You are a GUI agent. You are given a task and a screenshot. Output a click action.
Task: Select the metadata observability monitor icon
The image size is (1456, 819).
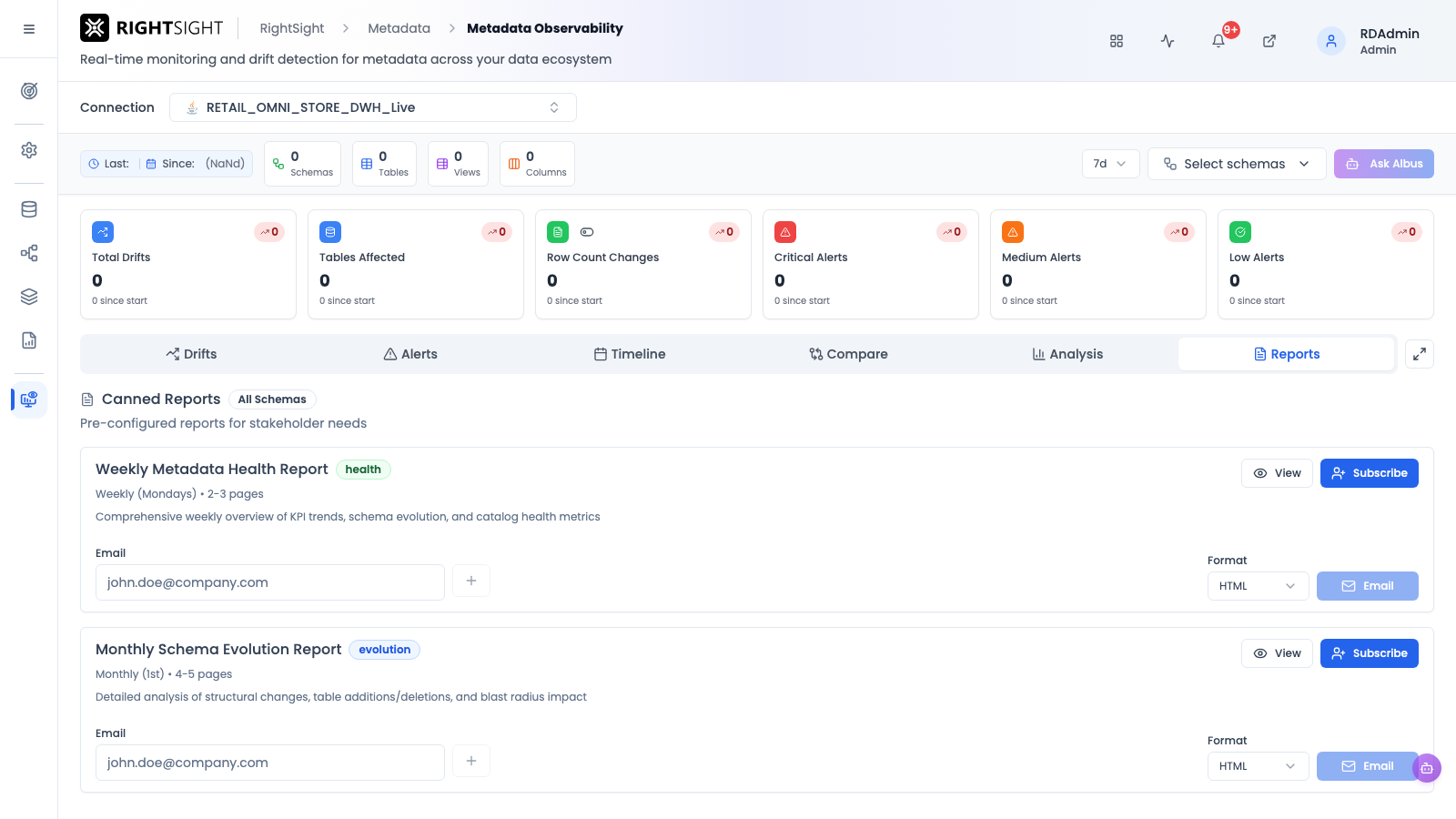coord(29,399)
